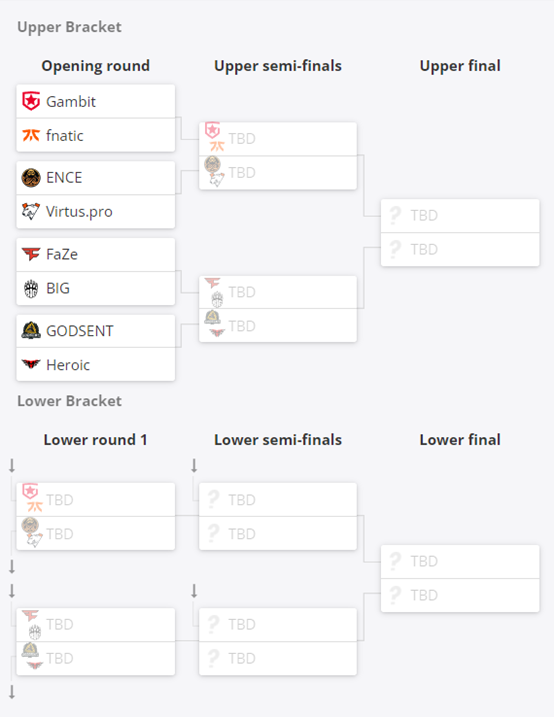Open the GODSENT team entry

click(x=96, y=331)
